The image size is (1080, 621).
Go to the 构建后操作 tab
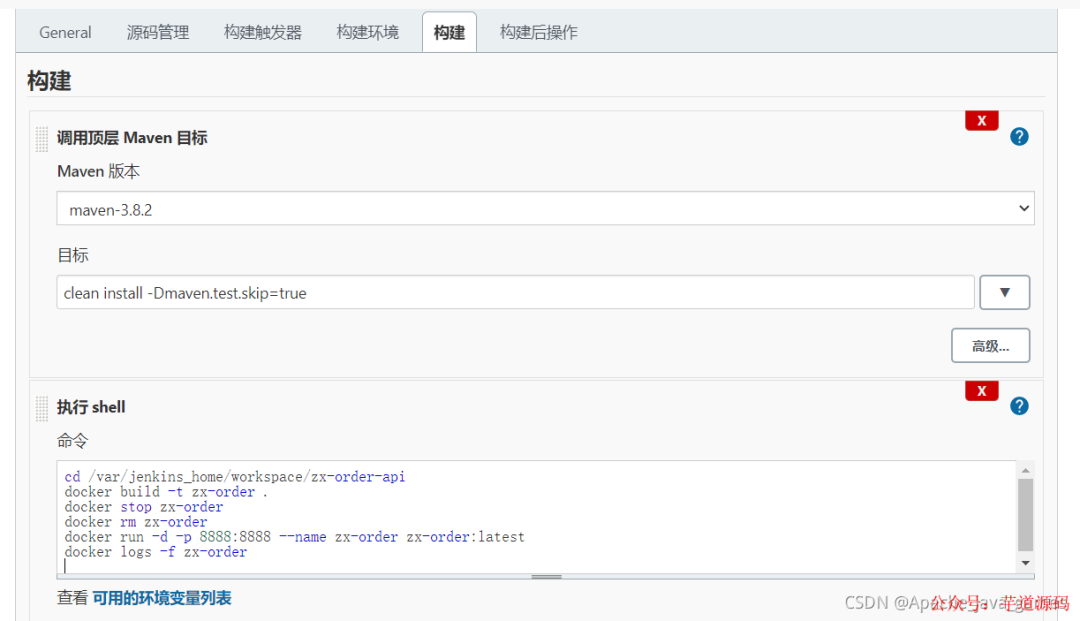[x=539, y=32]
